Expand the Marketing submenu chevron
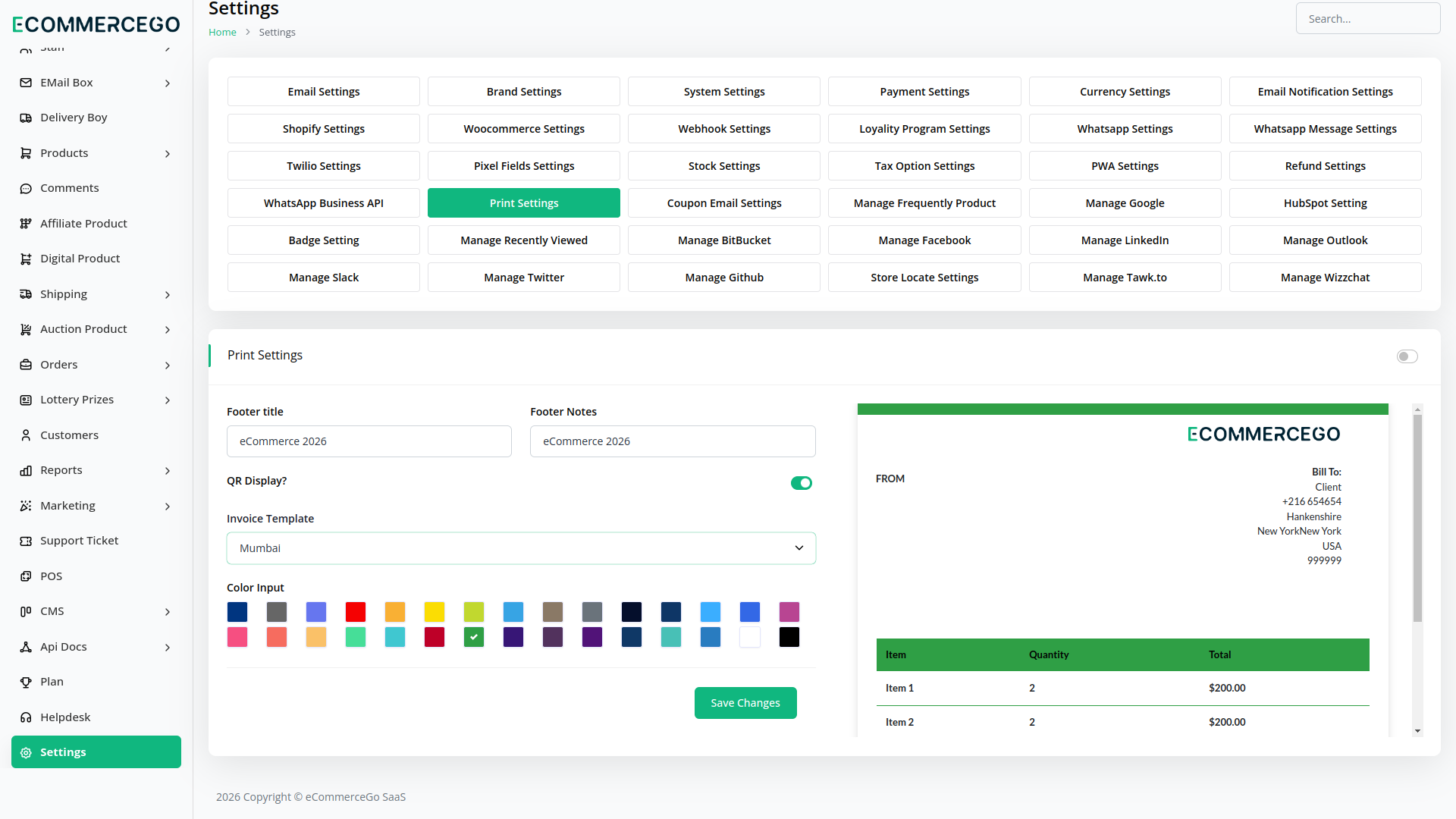This screenshot has width=1456, height=819. (168, 507)
